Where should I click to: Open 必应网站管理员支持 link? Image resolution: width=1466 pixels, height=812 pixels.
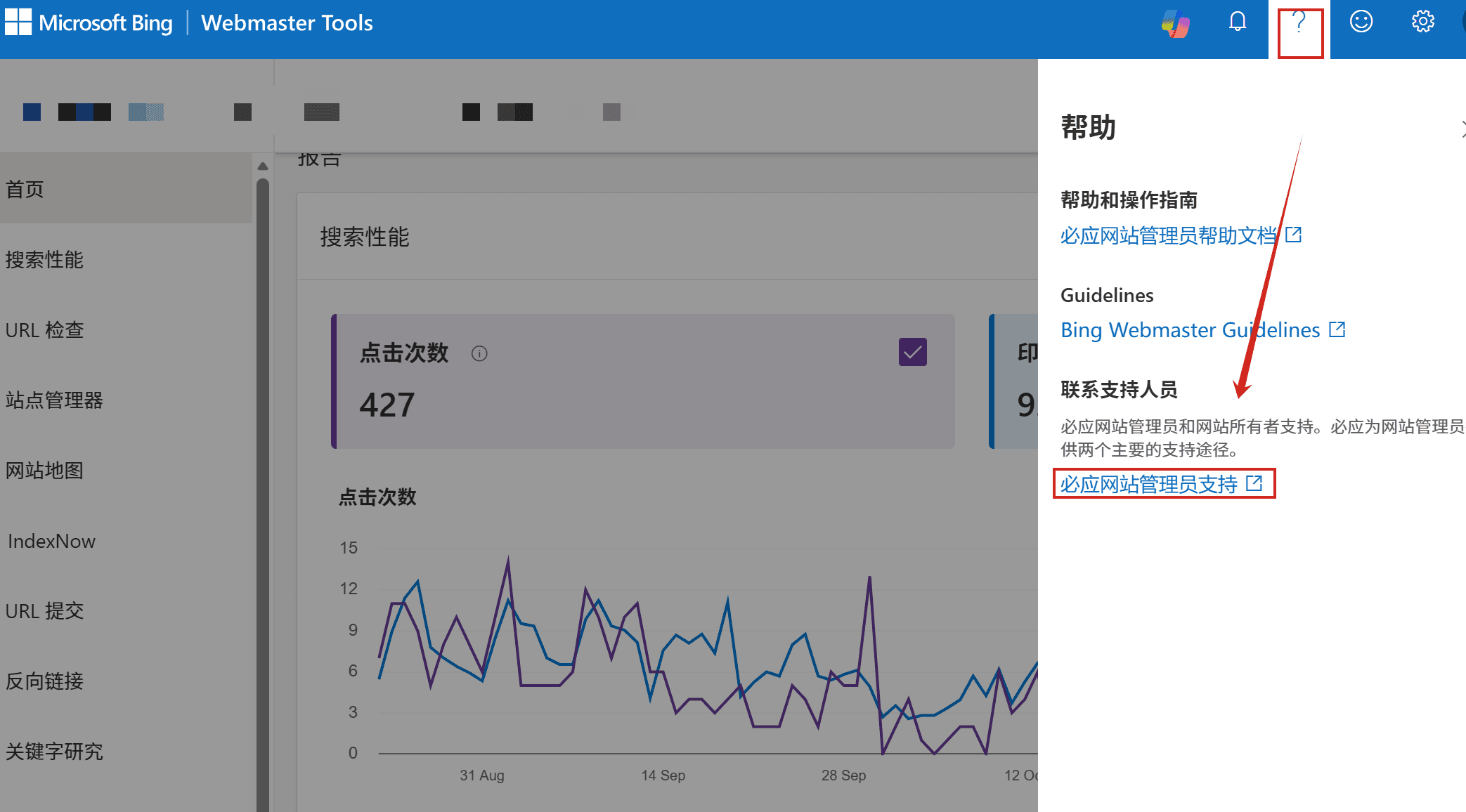click(1149, 484)
